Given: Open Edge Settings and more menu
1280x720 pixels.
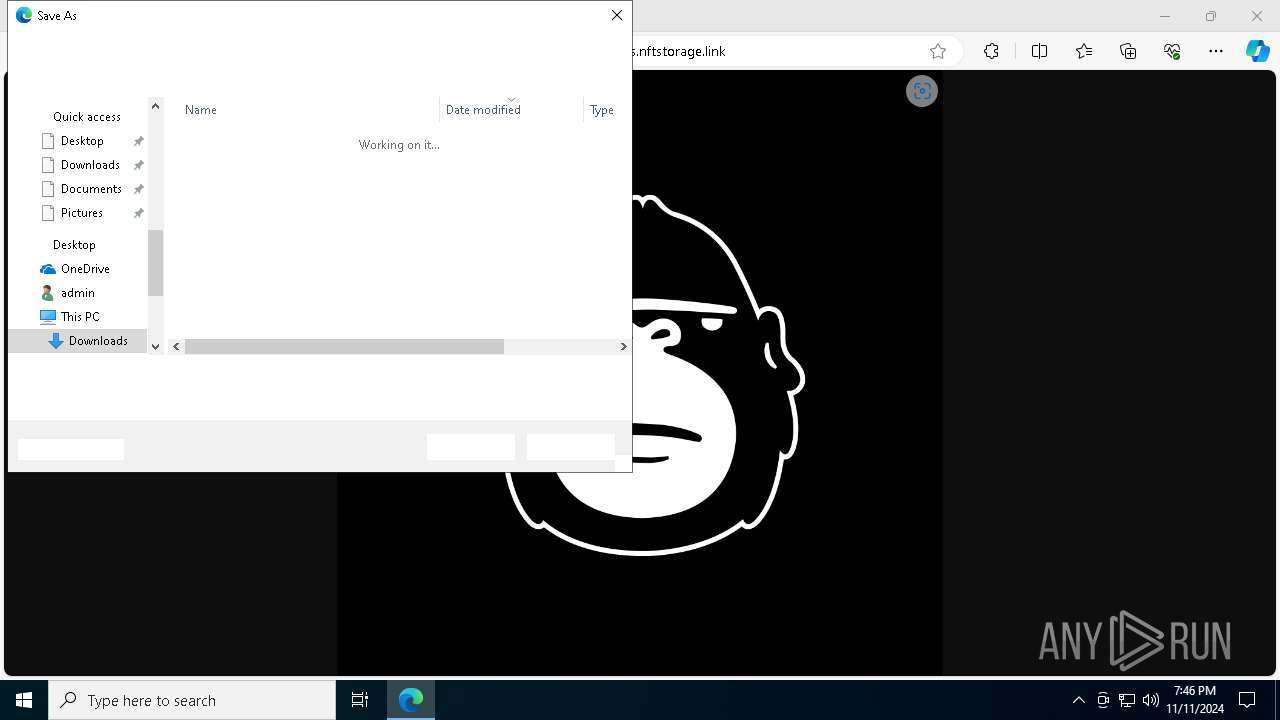Looking at the screenshot, I should (1216, 51).
